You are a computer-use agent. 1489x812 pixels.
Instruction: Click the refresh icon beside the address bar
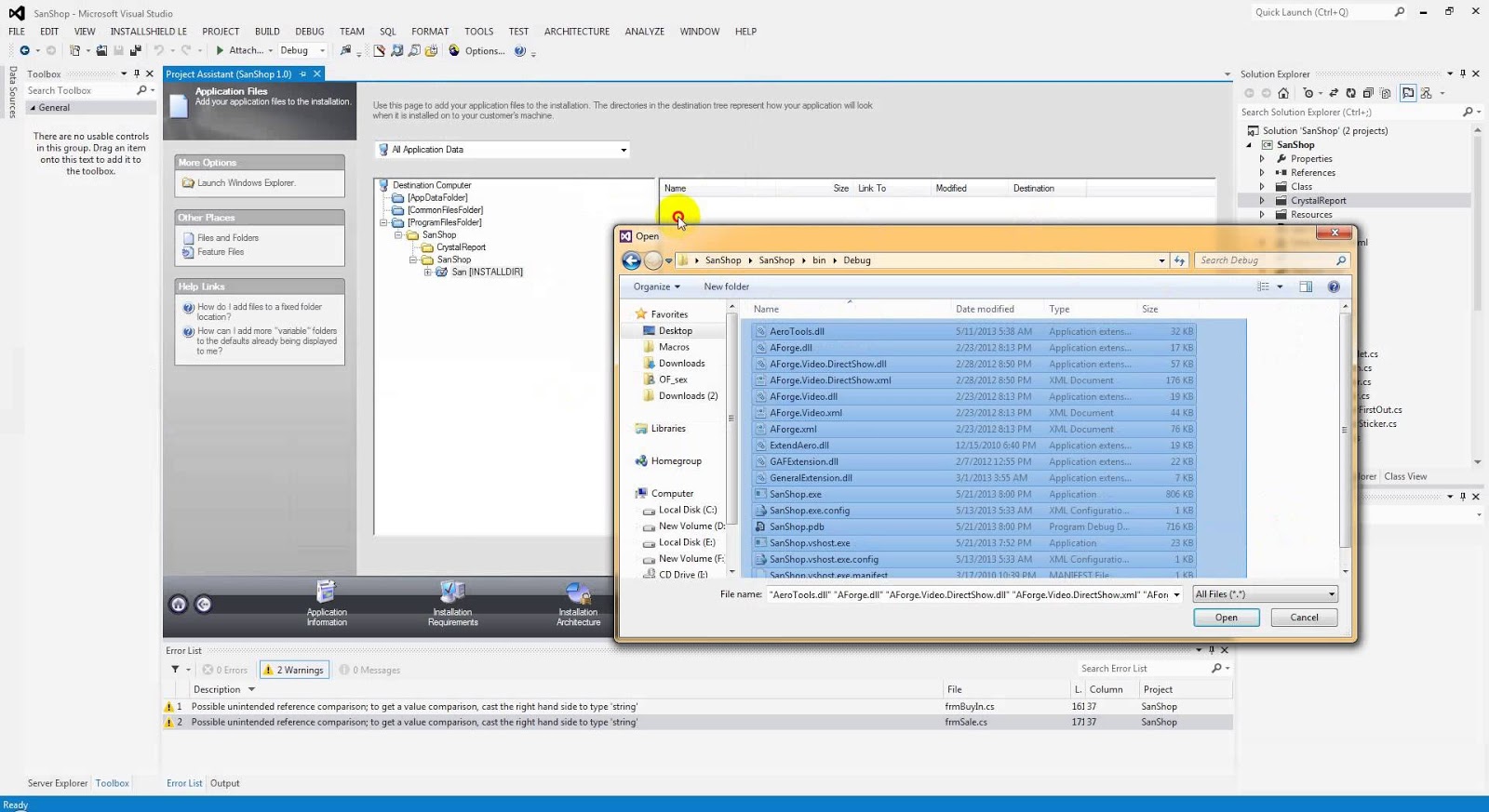[x=1179, y=260]
